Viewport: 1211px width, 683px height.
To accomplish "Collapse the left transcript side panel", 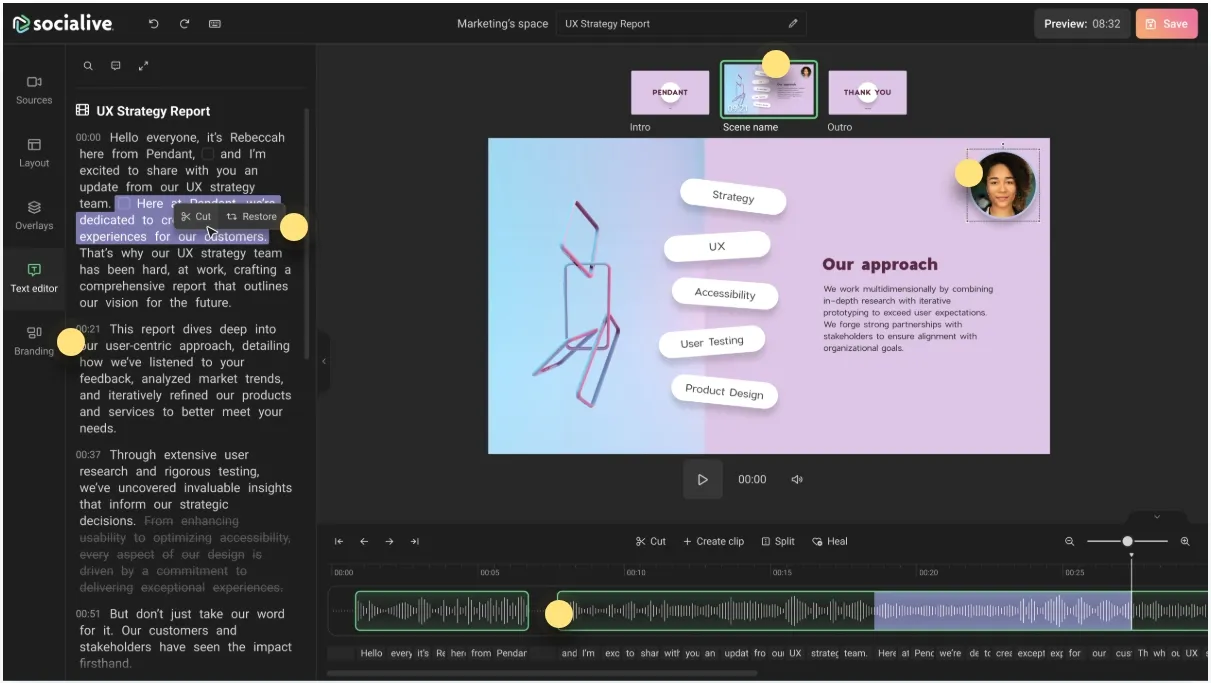I will click(323, 361).
